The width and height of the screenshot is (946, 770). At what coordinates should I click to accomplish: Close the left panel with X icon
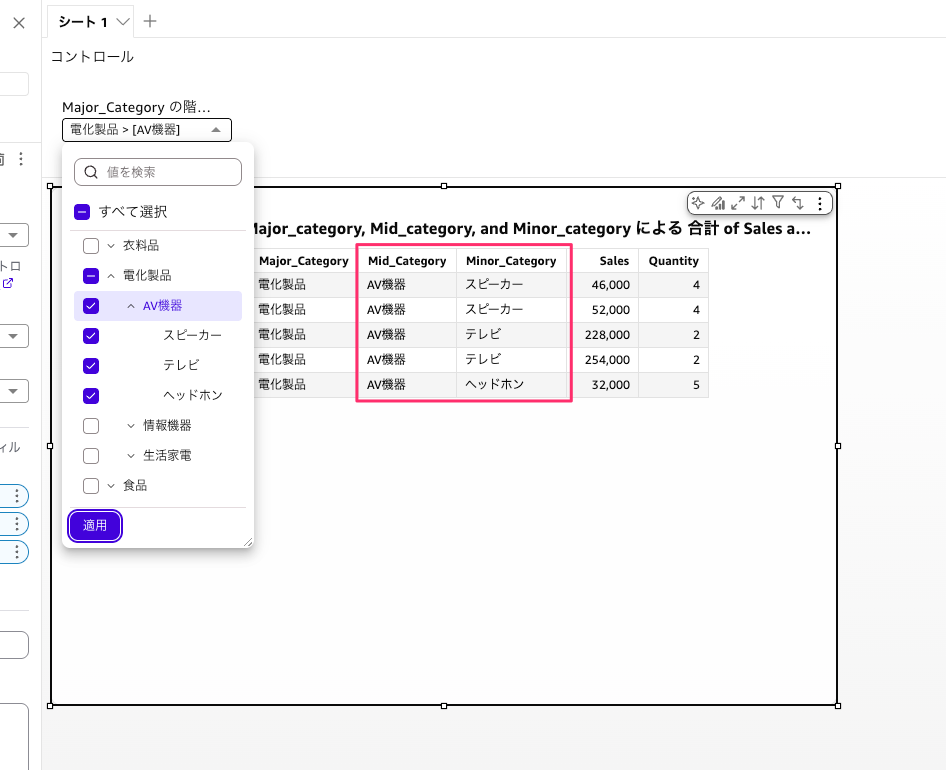tap(19, 23)
